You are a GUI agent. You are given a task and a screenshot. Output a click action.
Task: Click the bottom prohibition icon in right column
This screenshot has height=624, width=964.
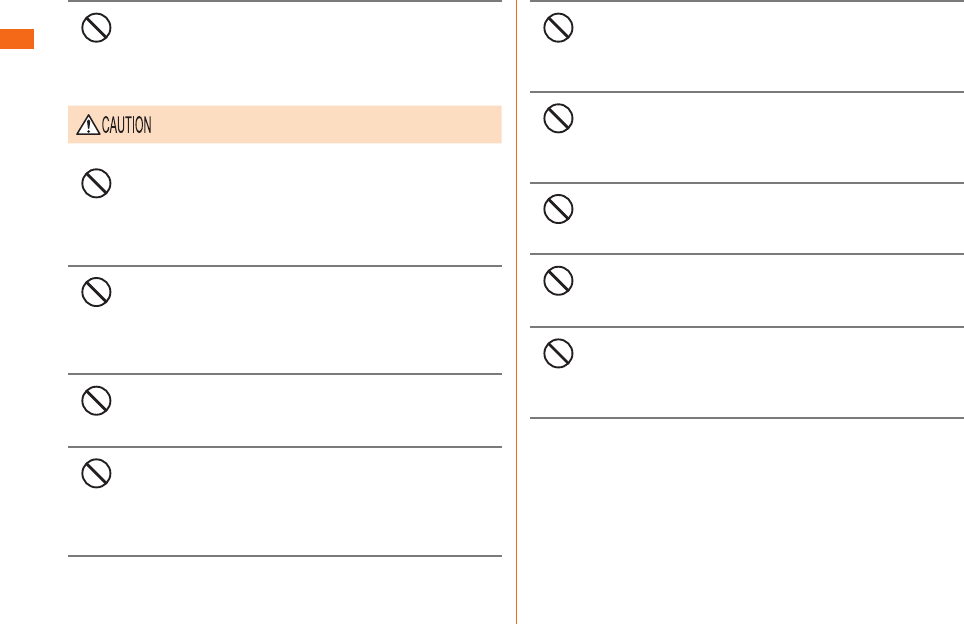[x=558, y=353]
